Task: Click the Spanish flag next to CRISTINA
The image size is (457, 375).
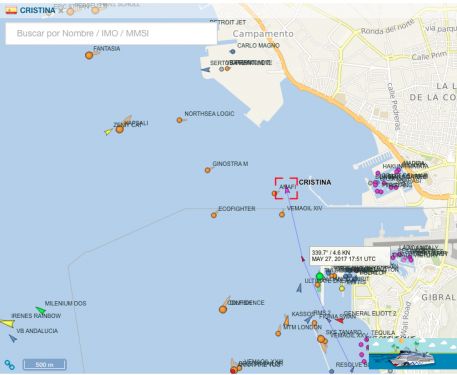Action: 11,10
